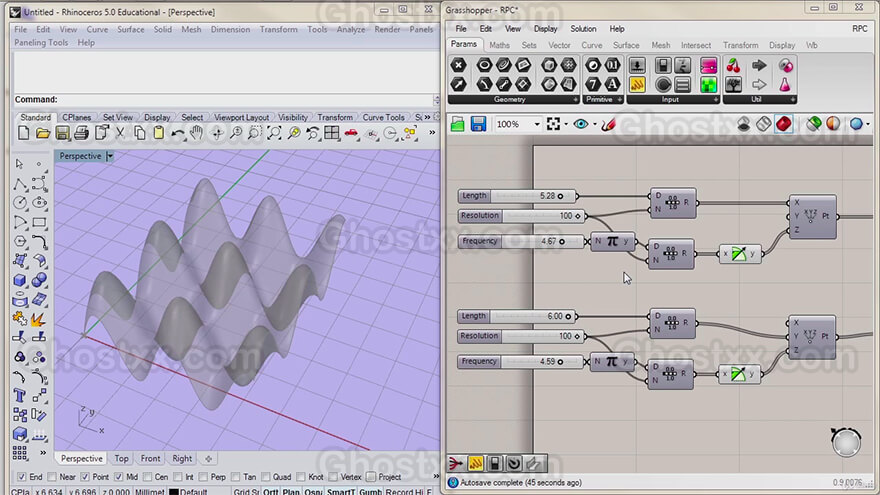Click the Grid Snap status bar button

[246, 491]
